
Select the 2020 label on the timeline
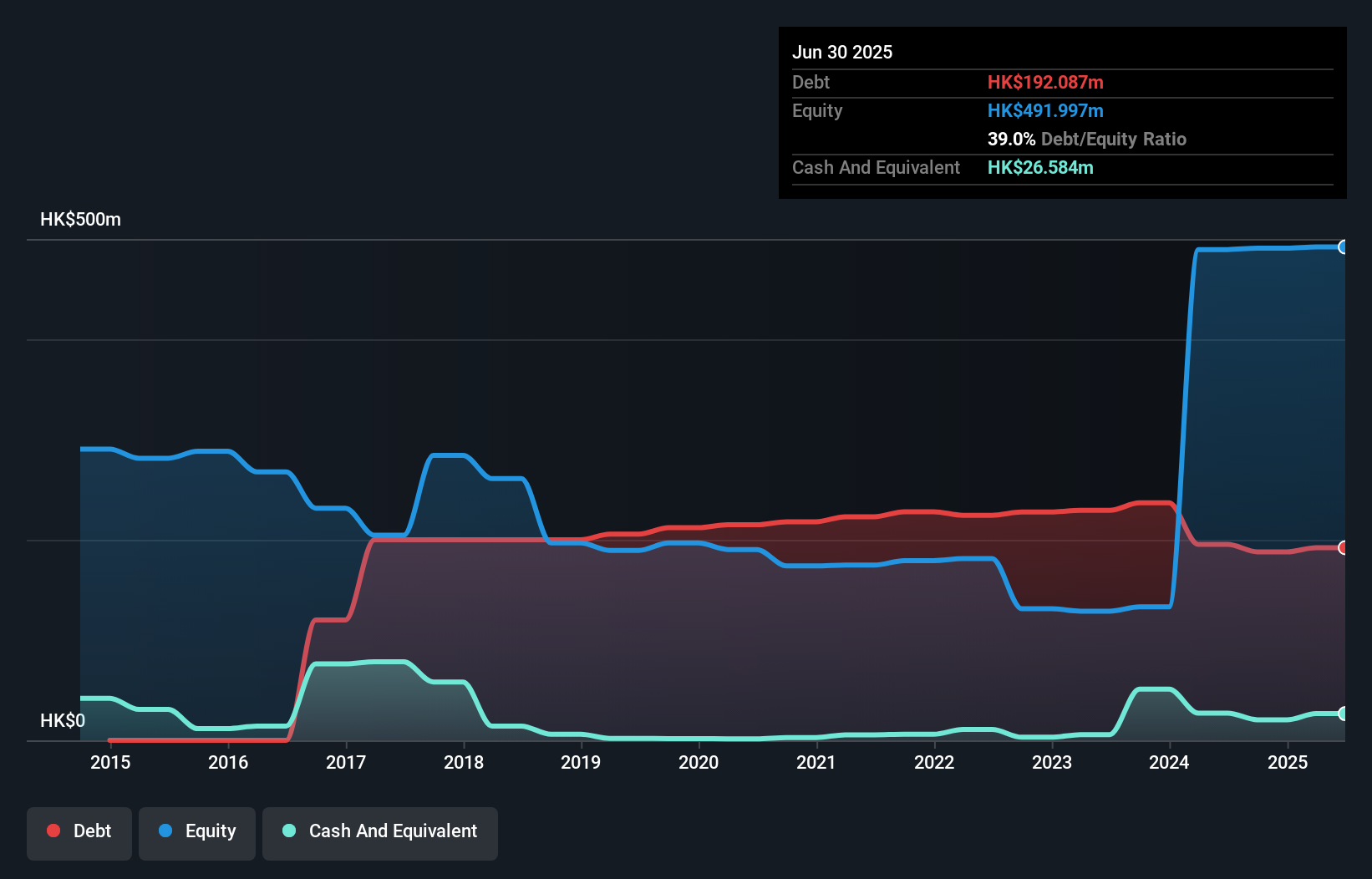699,762
